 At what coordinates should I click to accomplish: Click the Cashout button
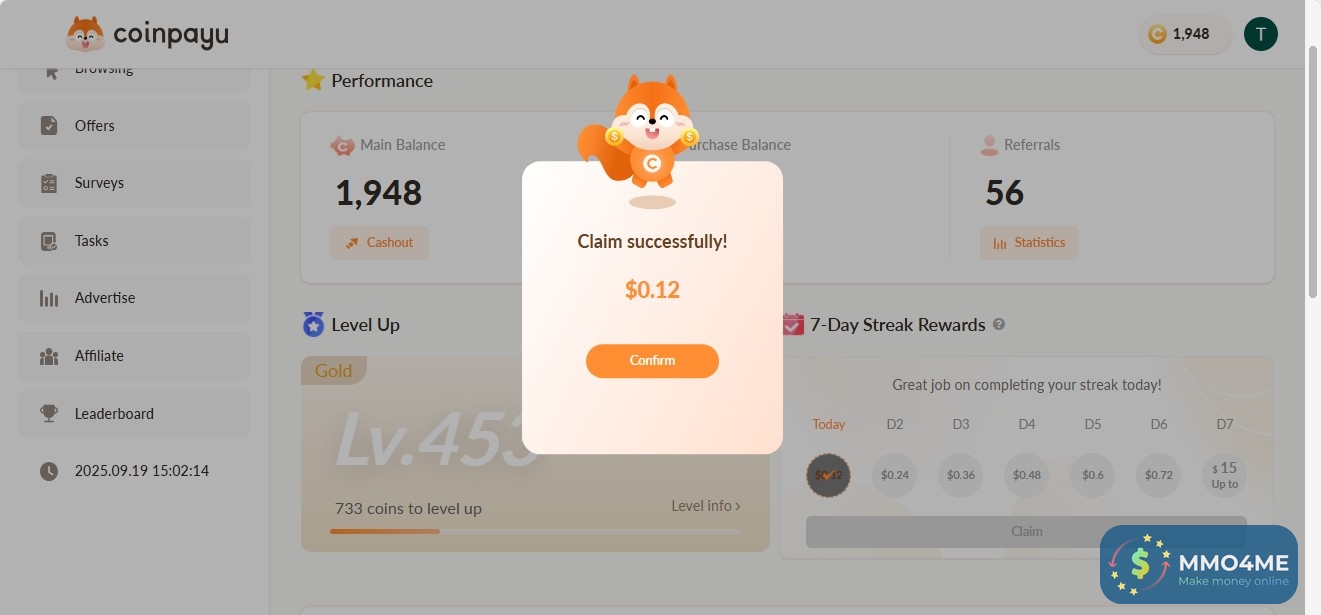coord(379,242)
